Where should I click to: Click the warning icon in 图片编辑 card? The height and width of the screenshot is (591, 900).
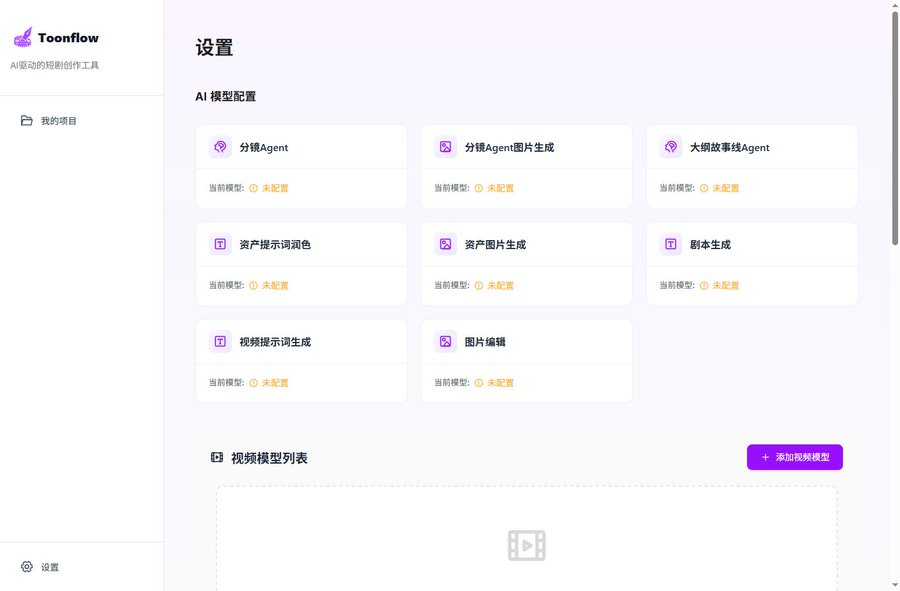point(479,383)
